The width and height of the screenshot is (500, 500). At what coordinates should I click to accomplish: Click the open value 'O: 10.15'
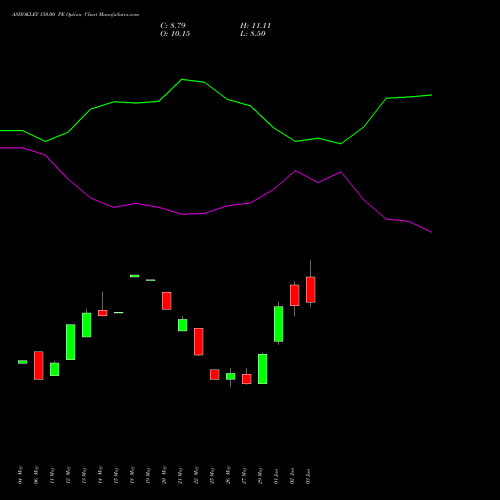(175, 34)
